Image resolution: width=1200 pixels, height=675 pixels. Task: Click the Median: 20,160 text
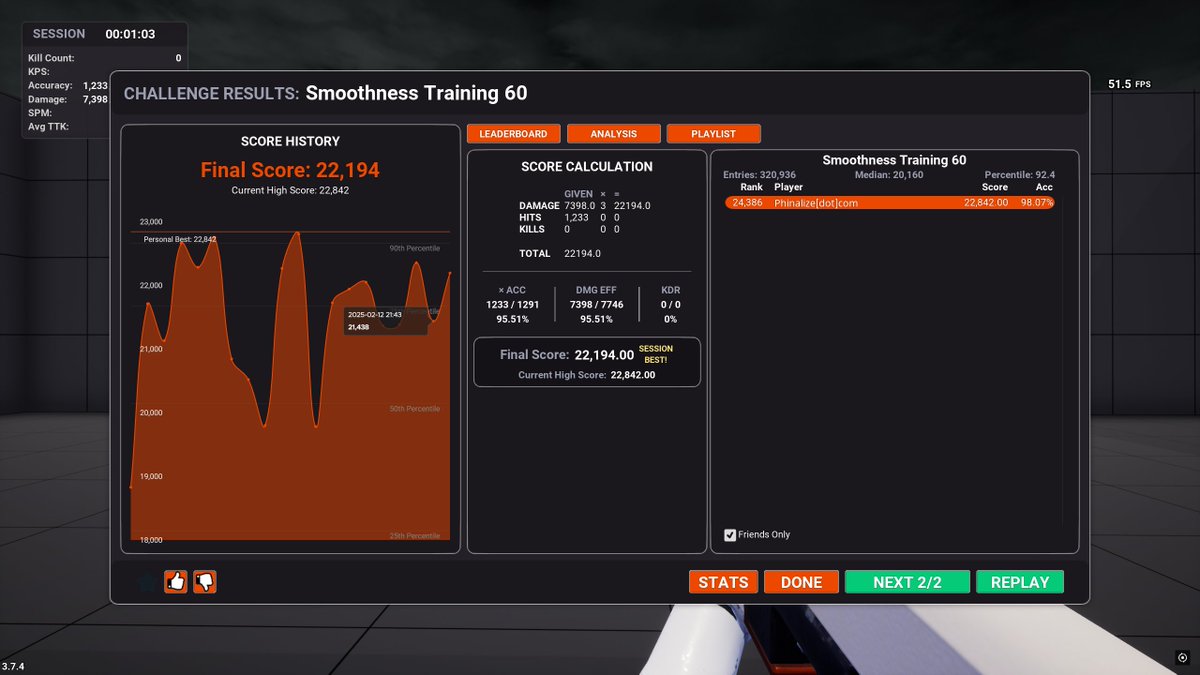pyautogui.click(x=889, y=175)
